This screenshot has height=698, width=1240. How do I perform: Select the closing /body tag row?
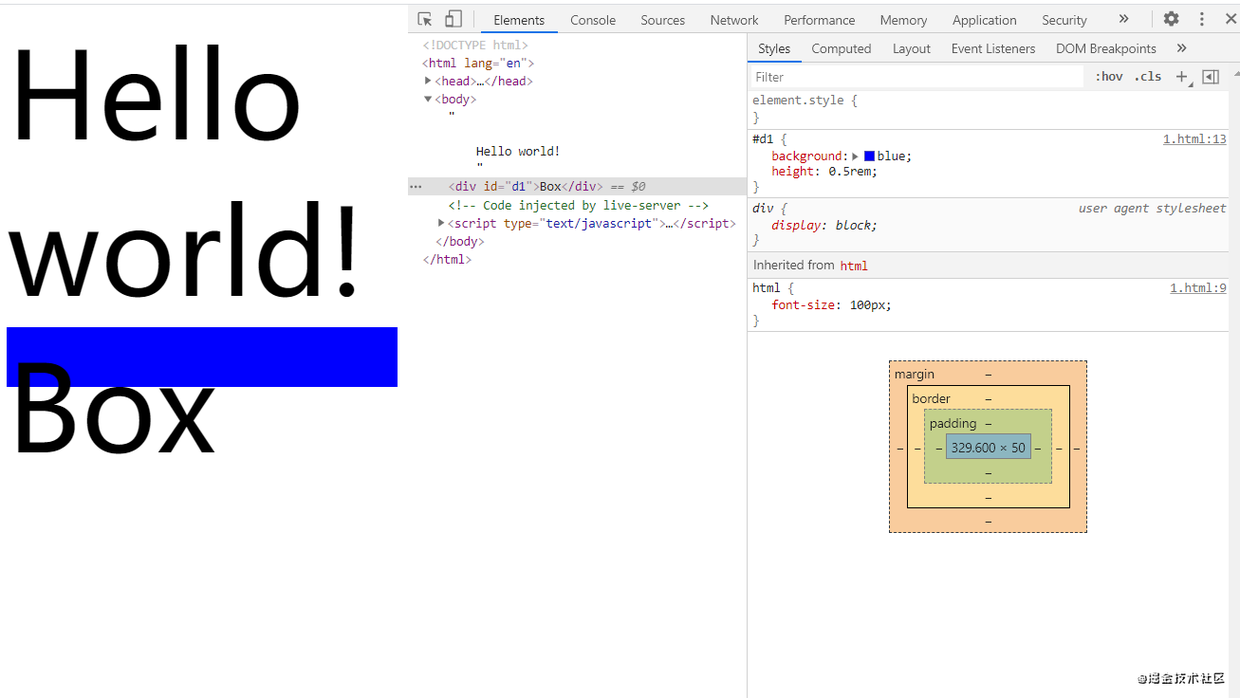point(460,241)
